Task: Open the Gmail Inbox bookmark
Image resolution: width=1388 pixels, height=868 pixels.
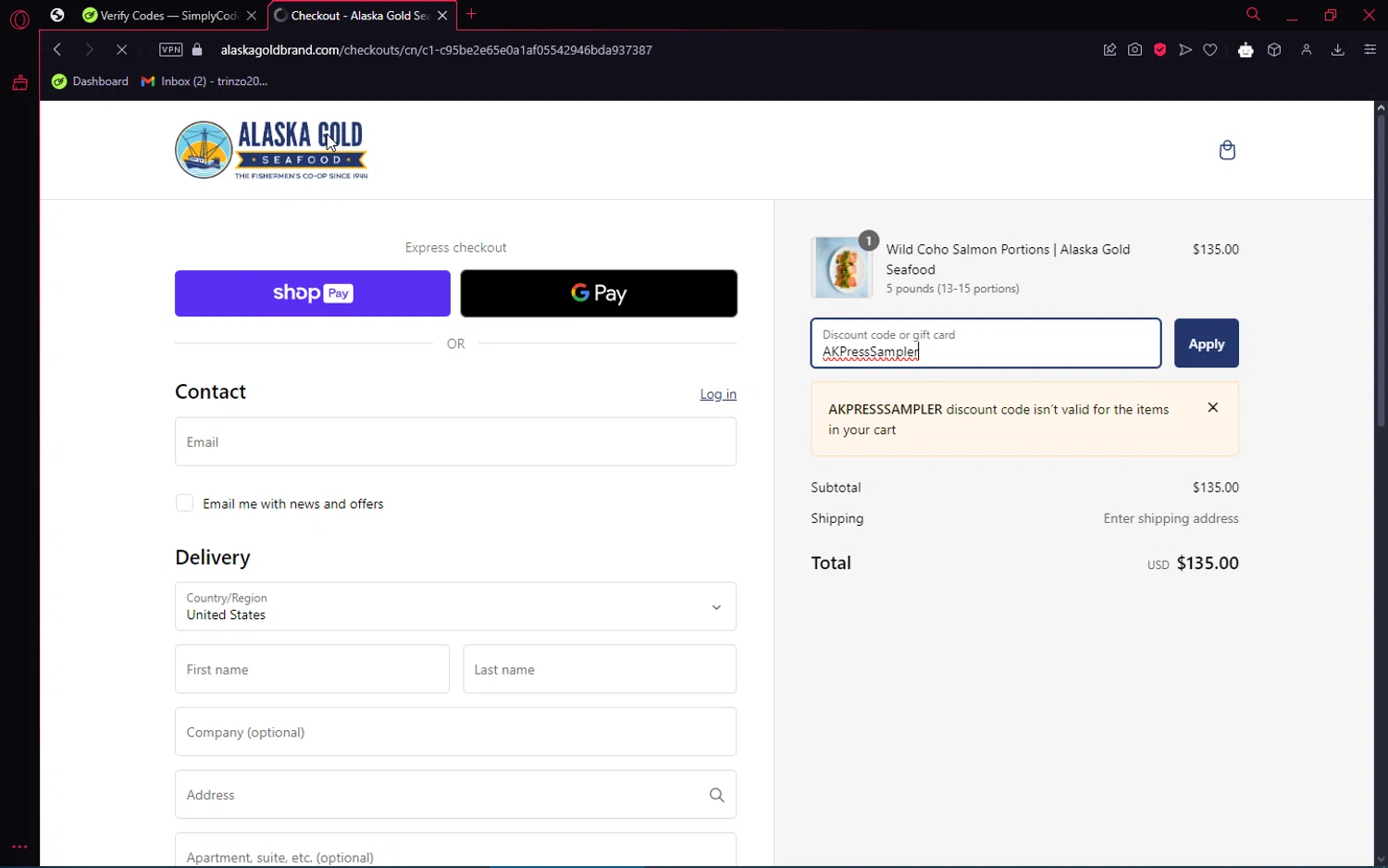Action: point(204,81)
